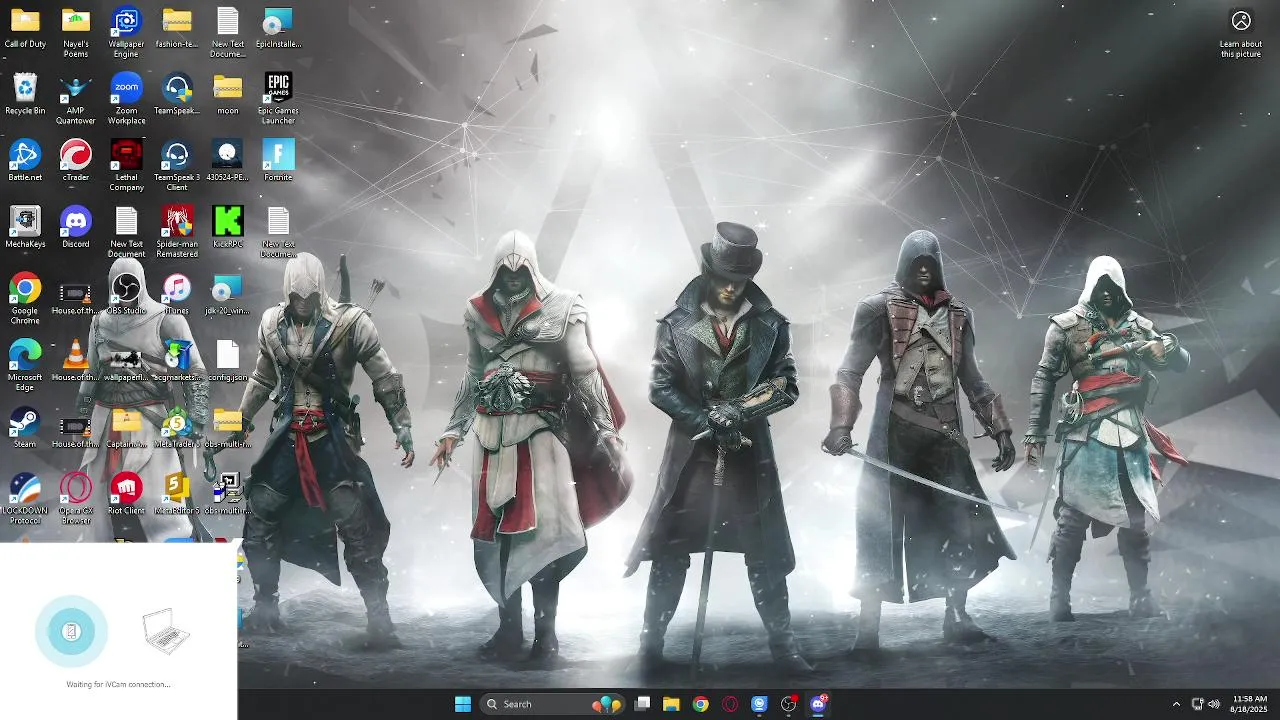Open Battle.net shortcut

click(x=25, y=161)
